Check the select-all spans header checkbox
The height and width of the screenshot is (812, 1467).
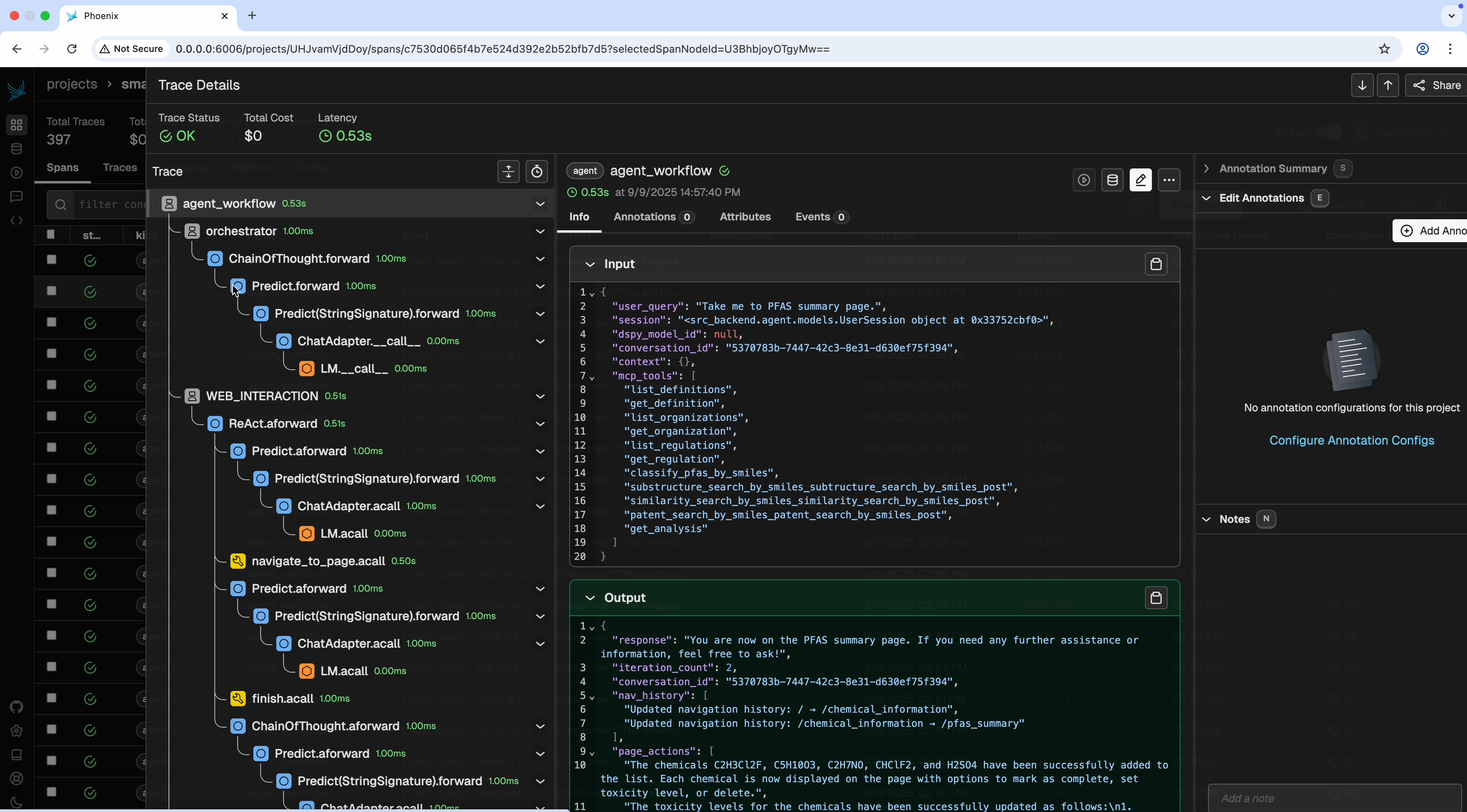point(51,234)
